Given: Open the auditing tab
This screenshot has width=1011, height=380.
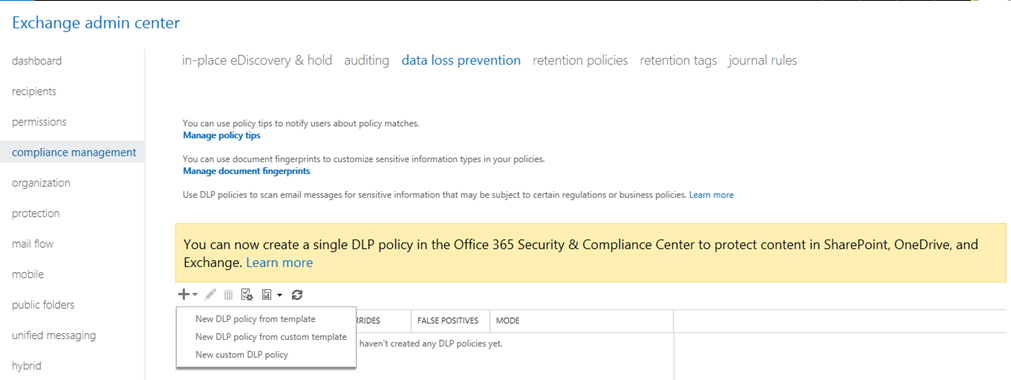Looking at the screenshot, I should click(367, 61).
